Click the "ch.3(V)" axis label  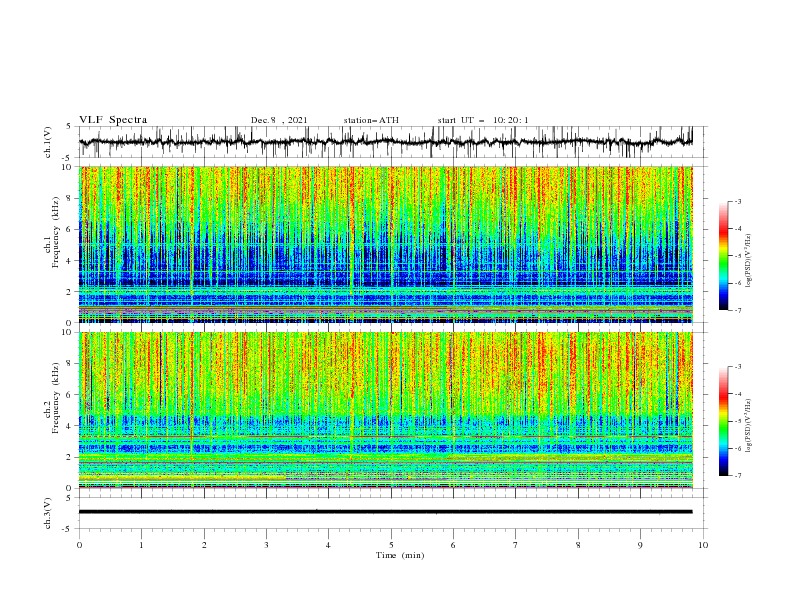[48, 513]
